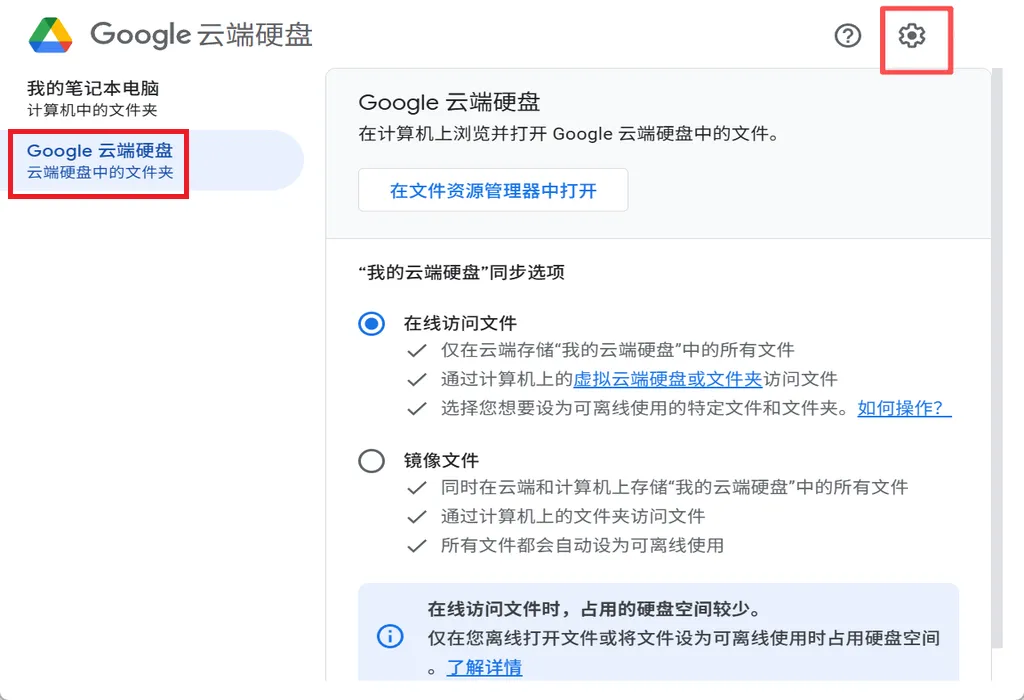Viewport: 1024px width, 700px height.
Task: Select the 在线访问文件 radio option
Action: click(371, 324)
